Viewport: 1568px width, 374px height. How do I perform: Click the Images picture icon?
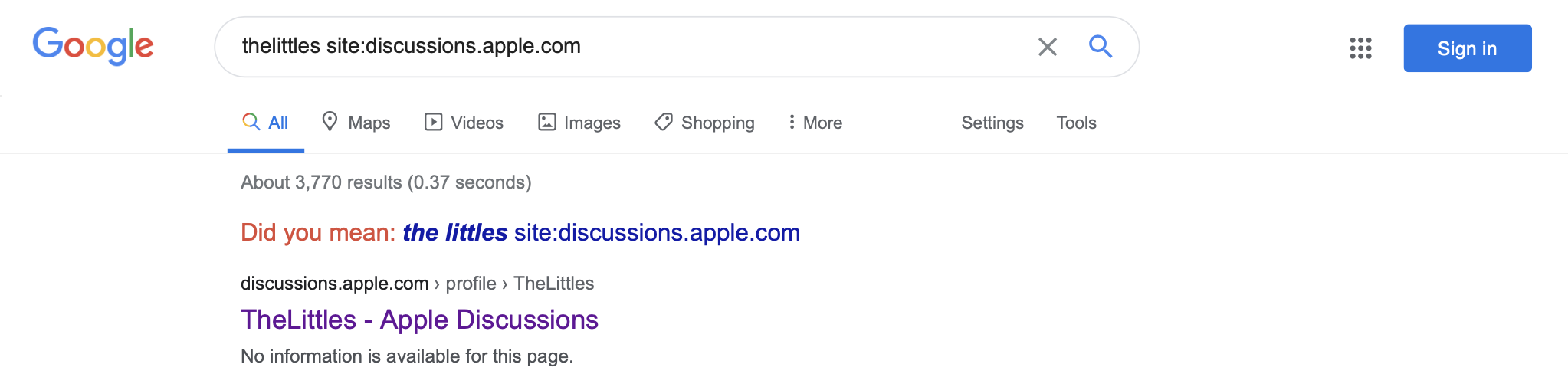tap(546, 122)
